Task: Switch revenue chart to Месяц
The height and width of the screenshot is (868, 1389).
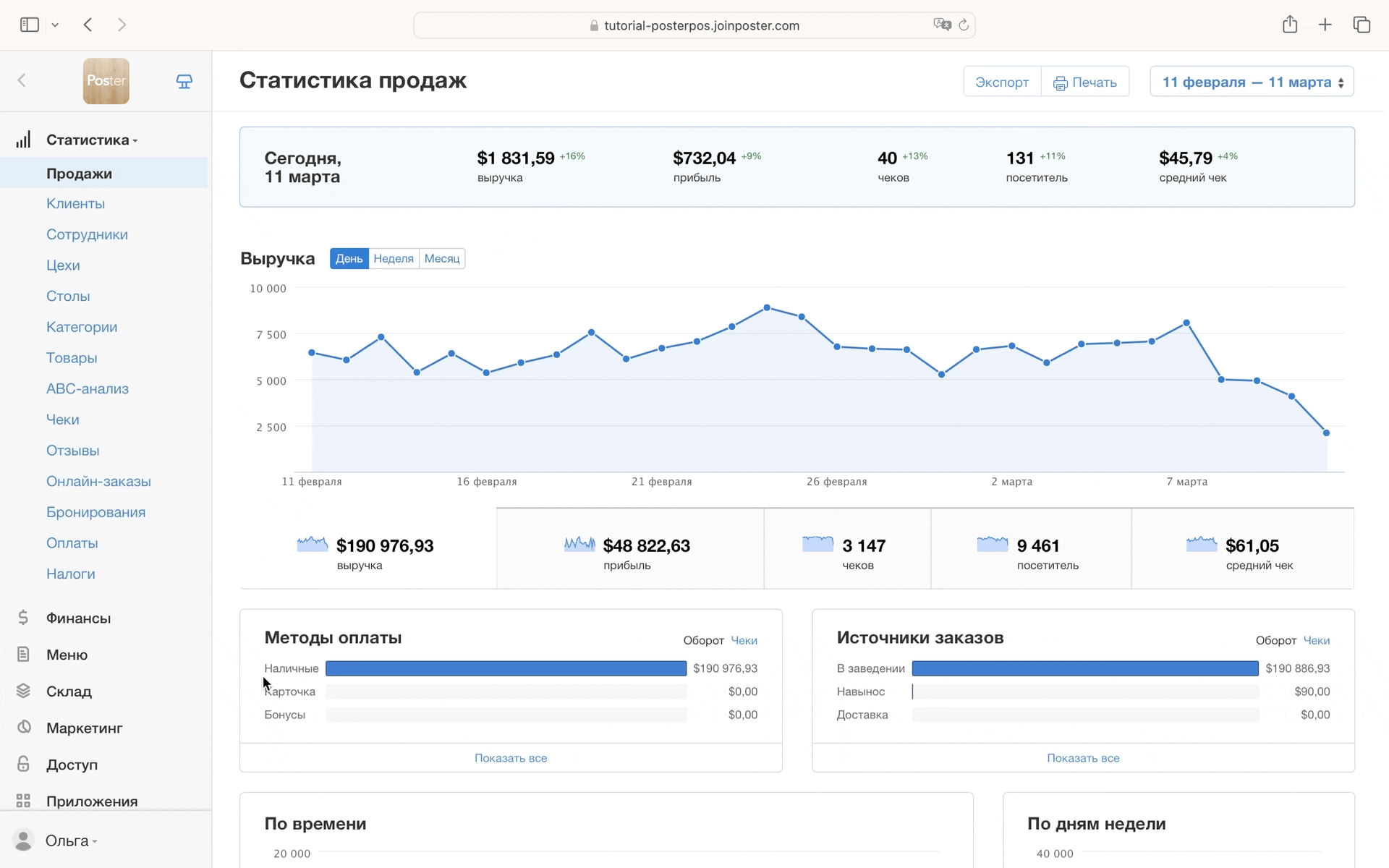Action: click(x=441, y=259)
